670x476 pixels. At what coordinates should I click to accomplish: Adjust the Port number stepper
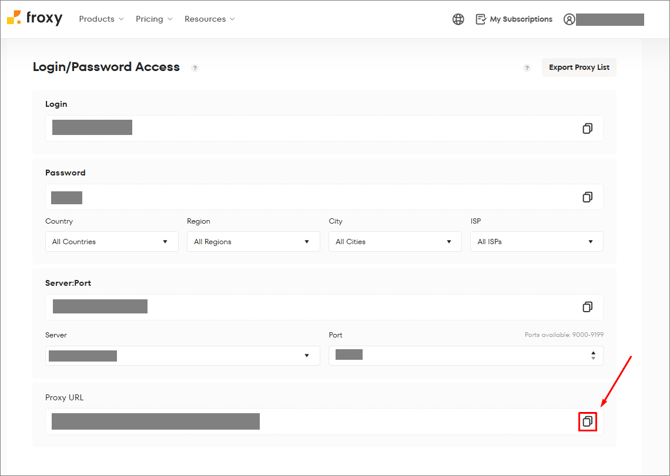[593, 355]
